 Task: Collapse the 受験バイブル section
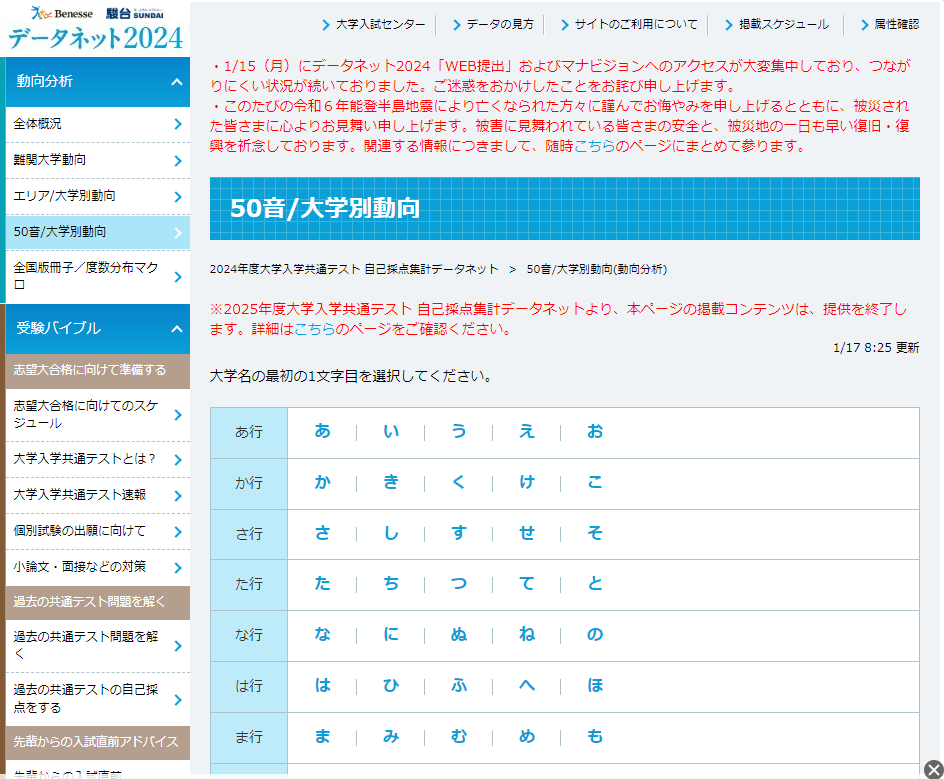98,329
